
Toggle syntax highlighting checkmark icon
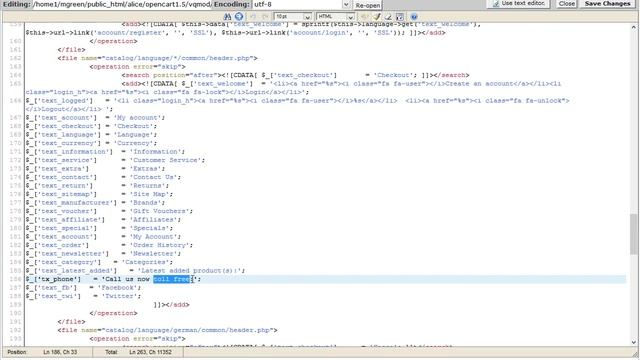(x=377, y=17)
